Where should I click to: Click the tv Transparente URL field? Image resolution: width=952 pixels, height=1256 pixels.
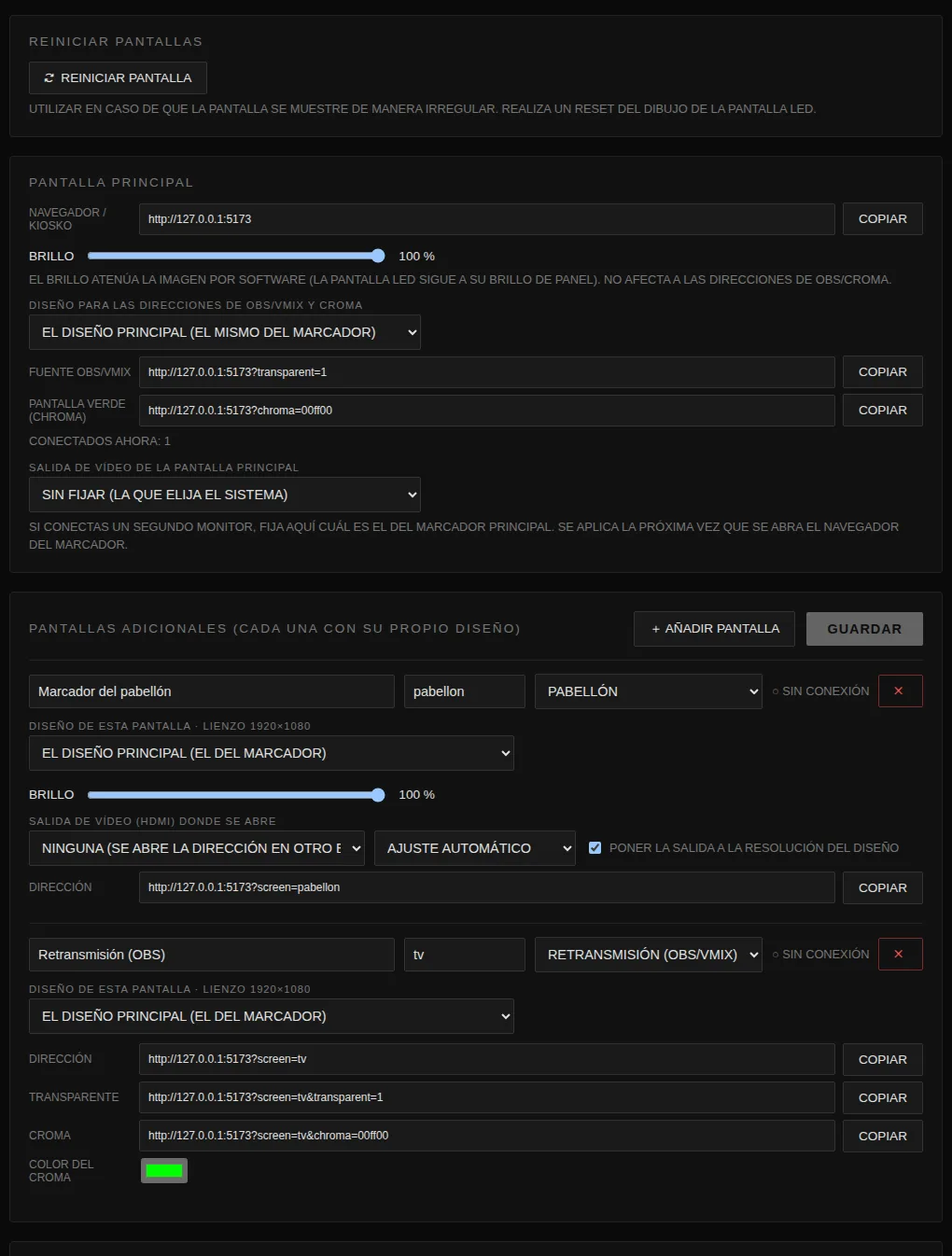486,1098
